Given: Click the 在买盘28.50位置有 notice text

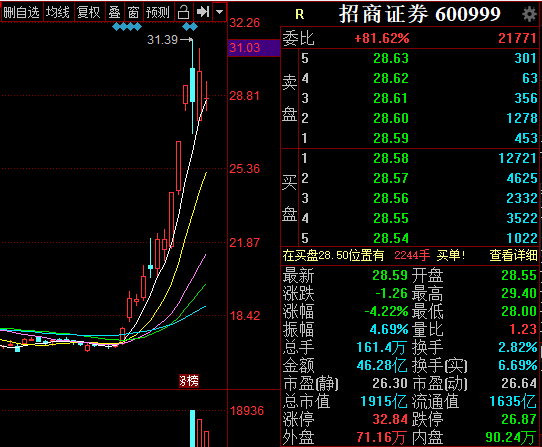Looking at the screenshot, I should (x=333, y=255).
